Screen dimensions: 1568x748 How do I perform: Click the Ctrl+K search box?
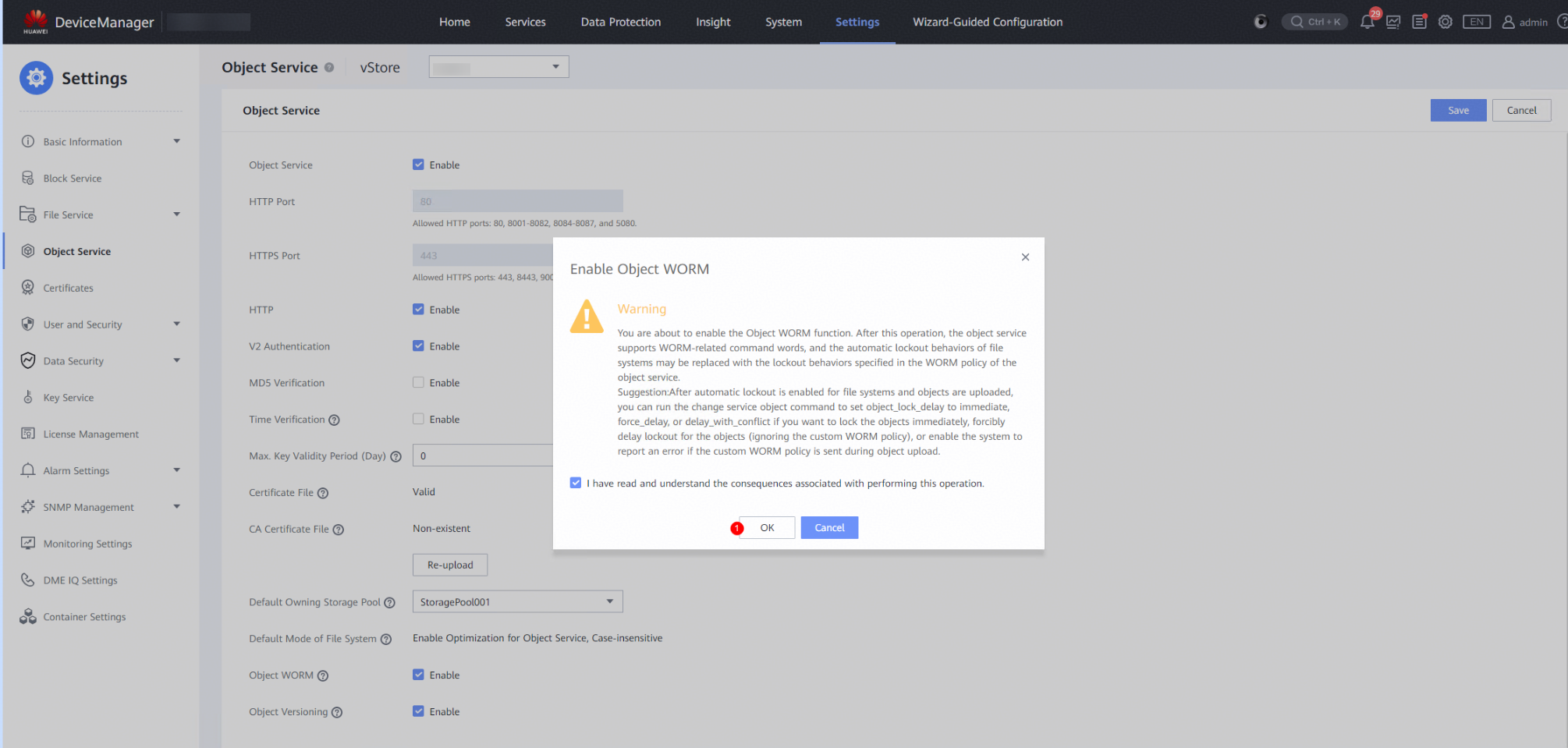pos(1315,22)
